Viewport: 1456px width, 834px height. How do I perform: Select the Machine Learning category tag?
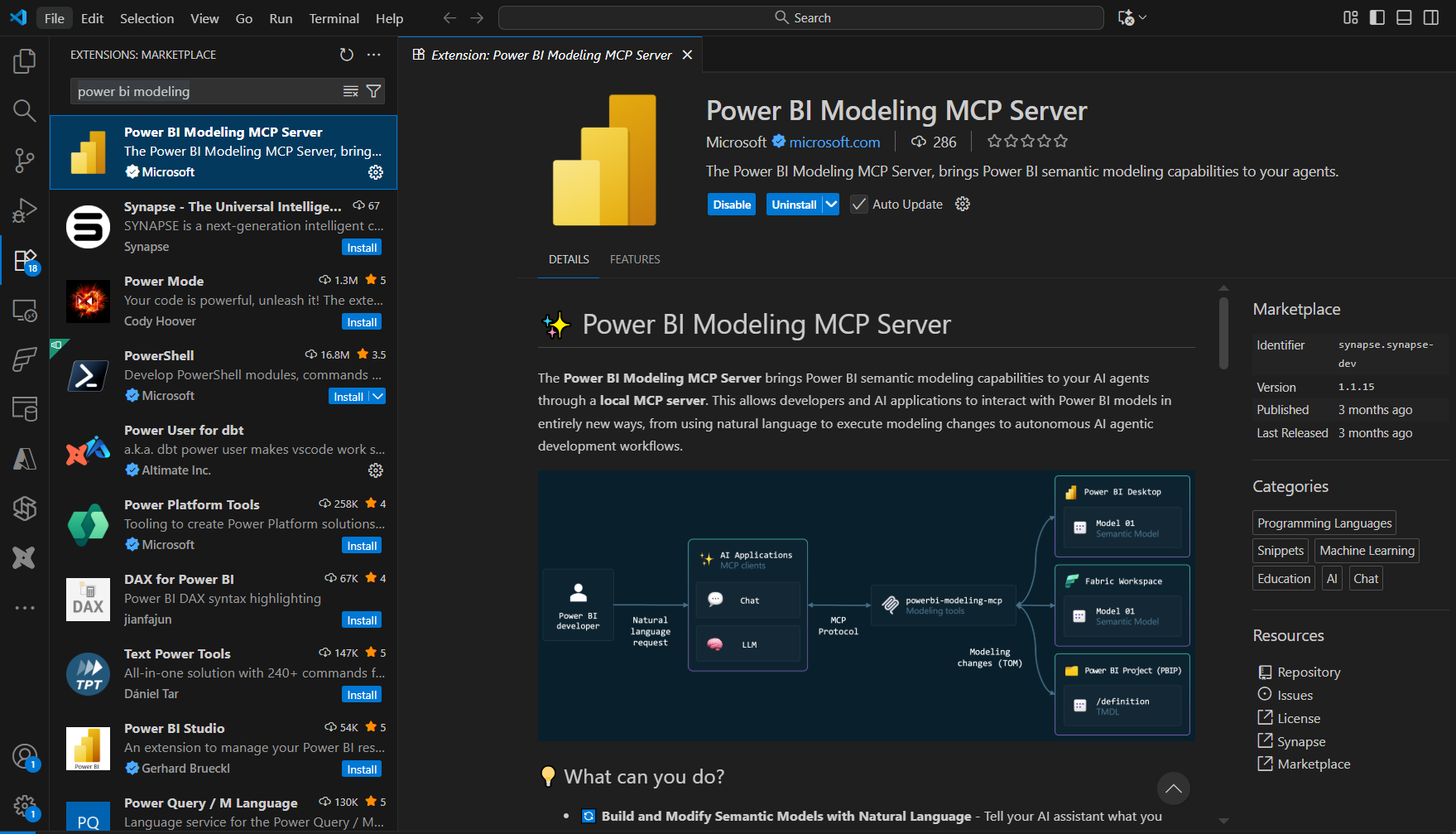pos(1367,551)
